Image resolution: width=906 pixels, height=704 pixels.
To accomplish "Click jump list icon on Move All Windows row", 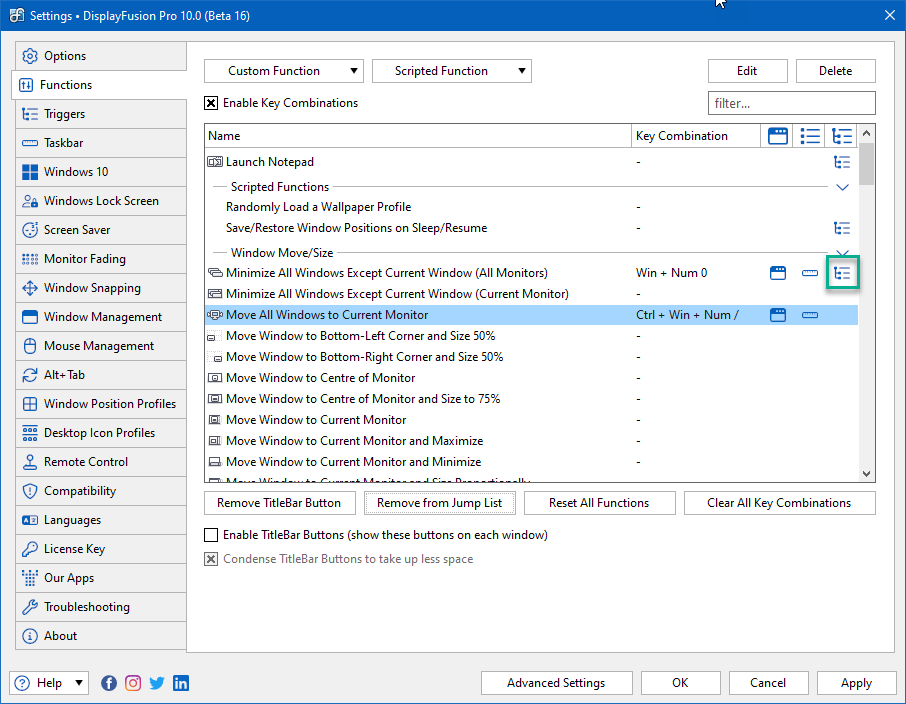I will coord(810,315).
